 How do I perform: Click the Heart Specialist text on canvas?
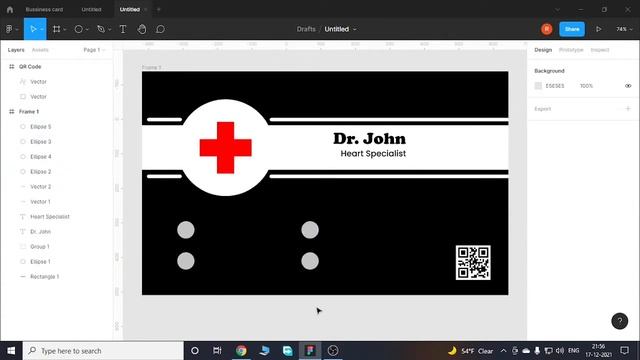click(x=373, y=153)
